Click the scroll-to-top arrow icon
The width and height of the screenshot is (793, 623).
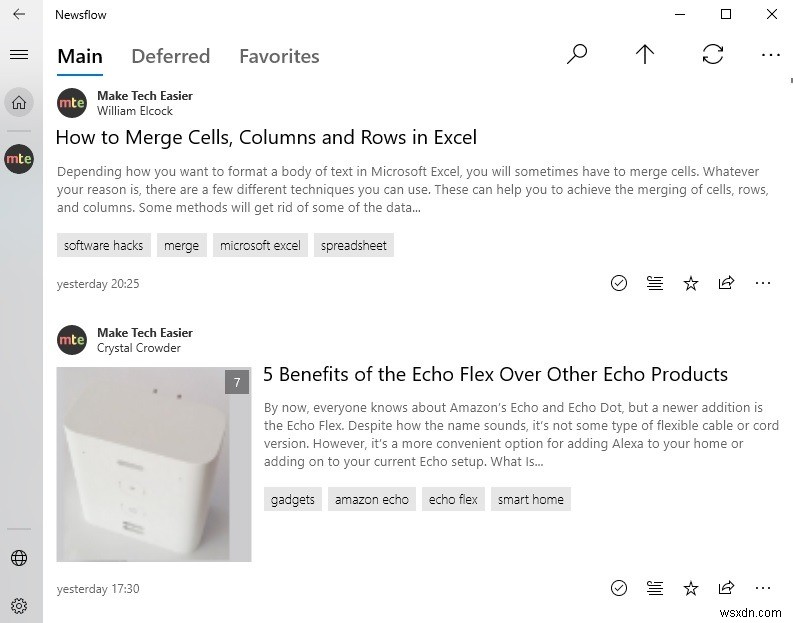pos(645,55)
